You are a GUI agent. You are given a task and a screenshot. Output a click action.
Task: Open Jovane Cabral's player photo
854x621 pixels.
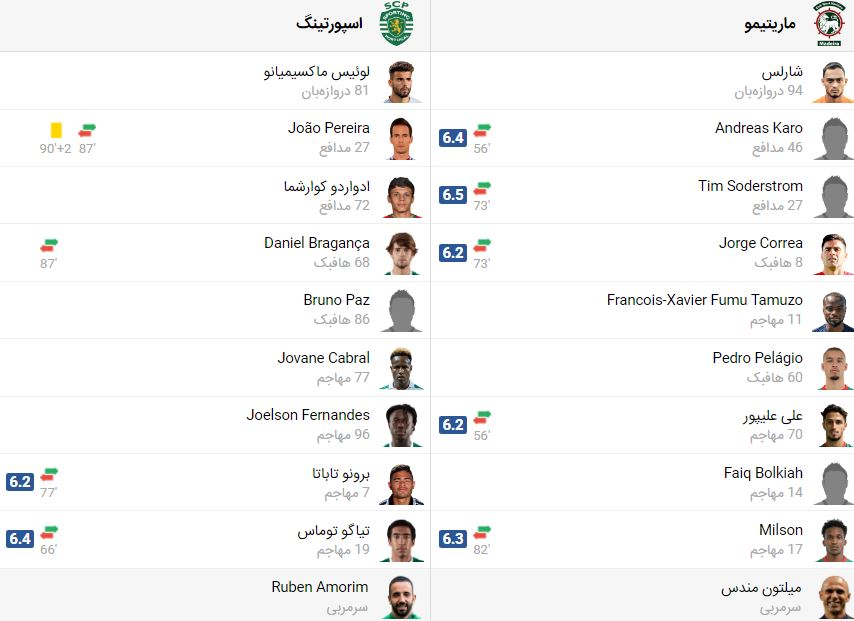click(402, 368)
